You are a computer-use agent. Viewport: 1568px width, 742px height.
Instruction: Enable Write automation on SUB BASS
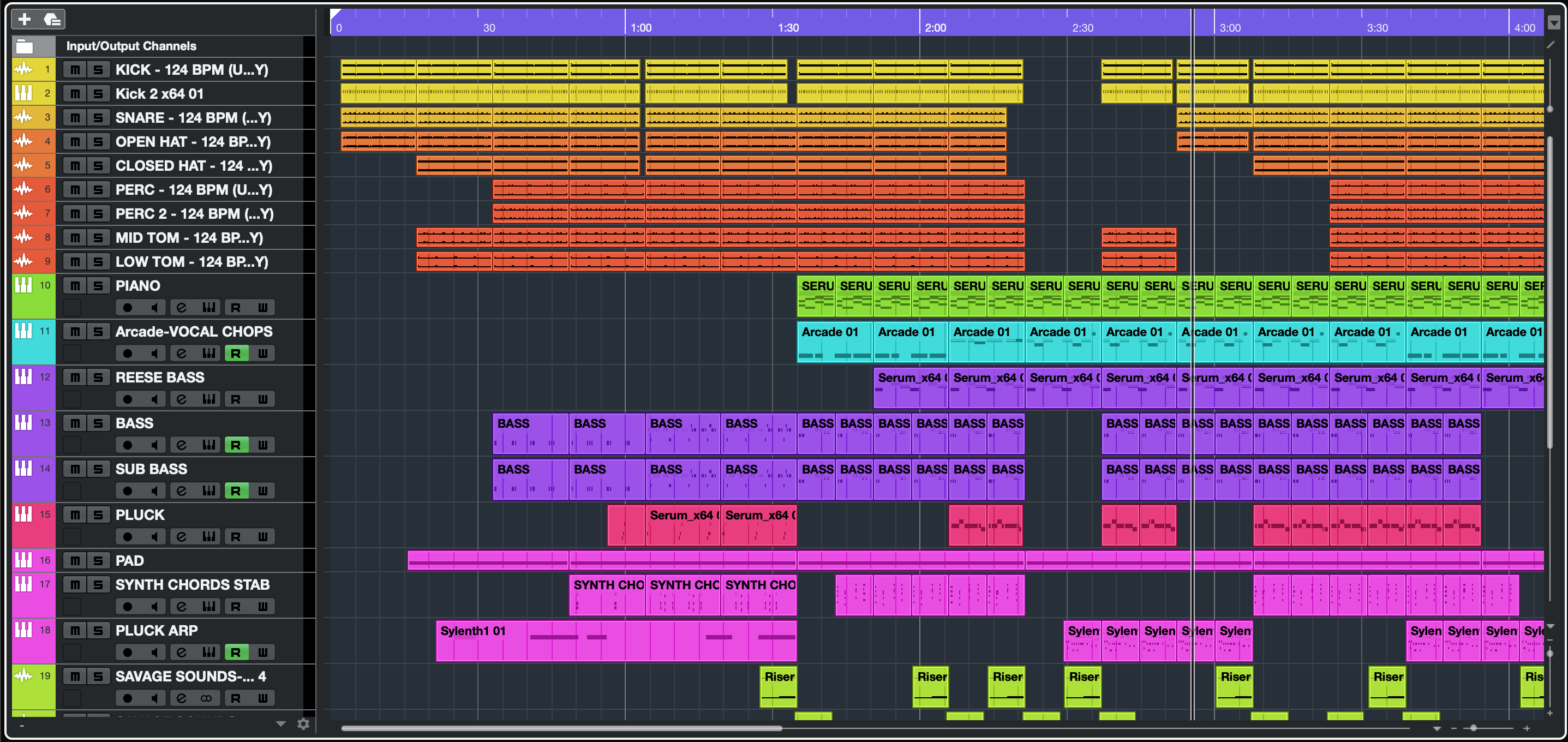[262, 491]
